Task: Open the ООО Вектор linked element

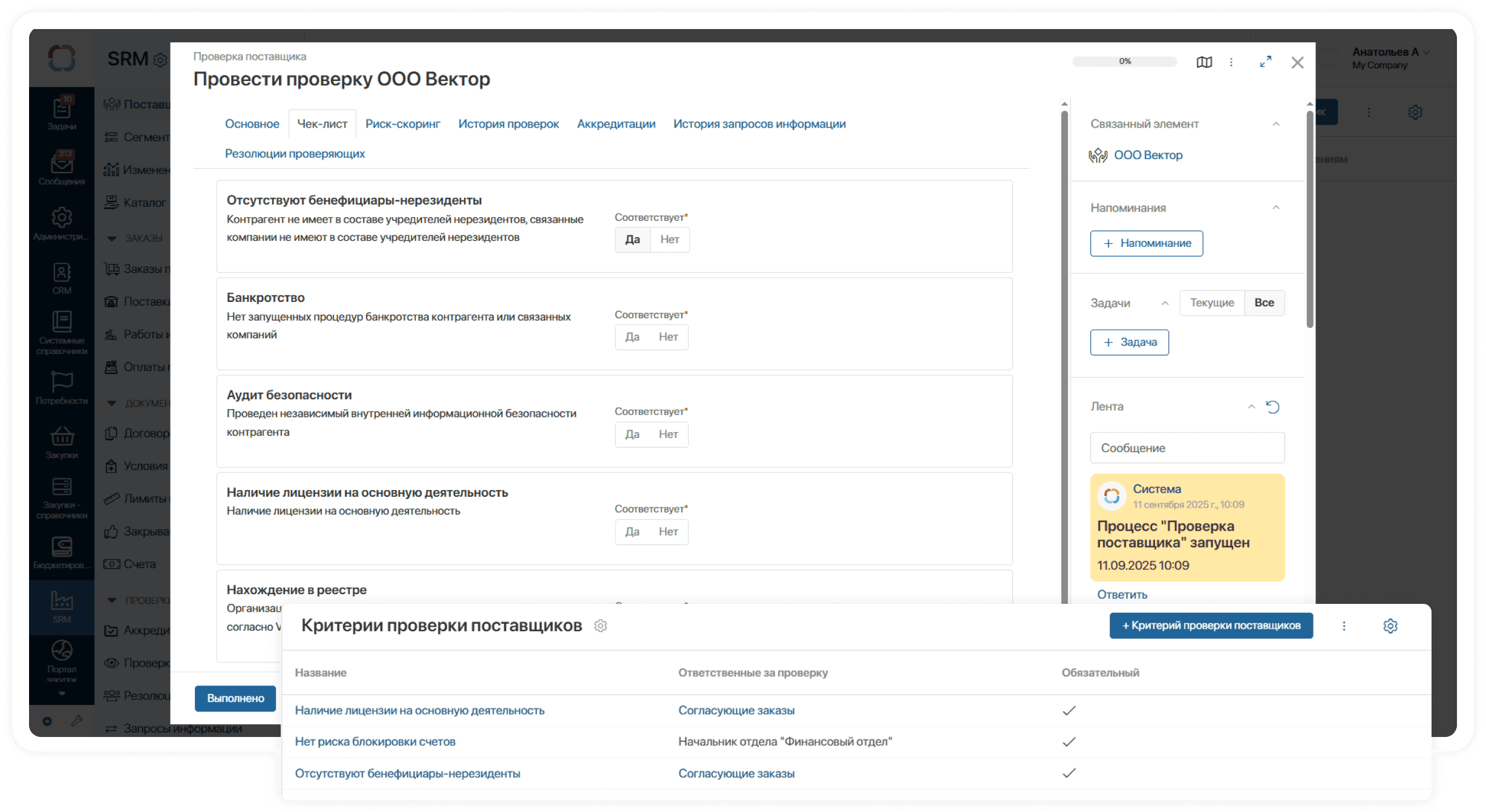Action: pyautogui.click(x=1148, y=156)
